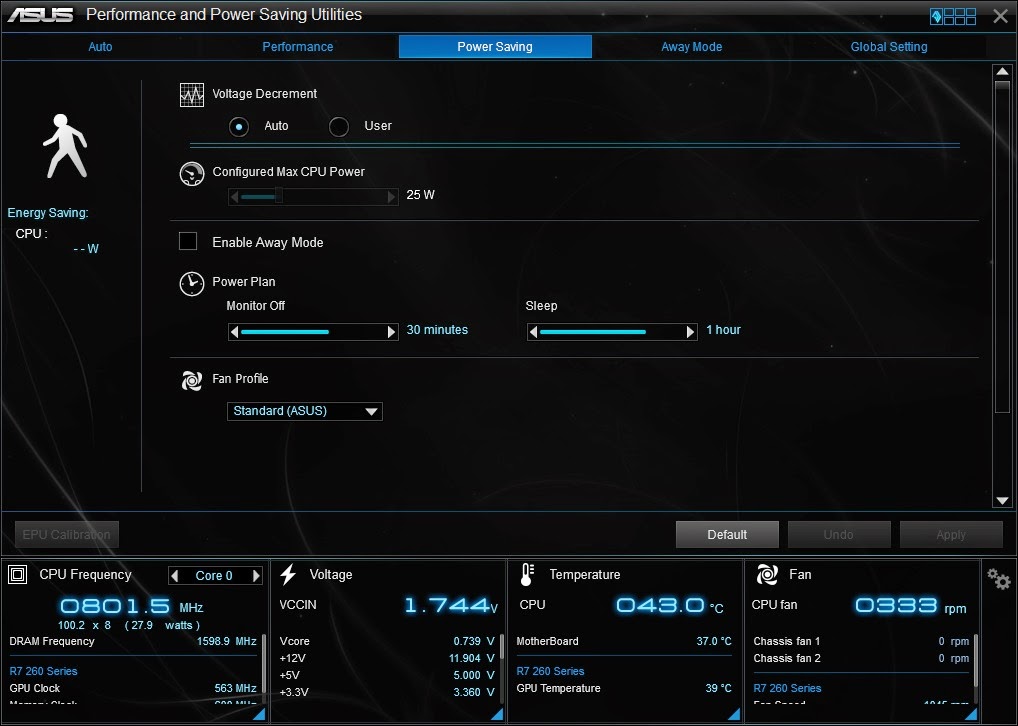This screenshot has width=1018, height=726.
Task: Click the 0.739 V Vcore reading
Action: pos(474,642)
